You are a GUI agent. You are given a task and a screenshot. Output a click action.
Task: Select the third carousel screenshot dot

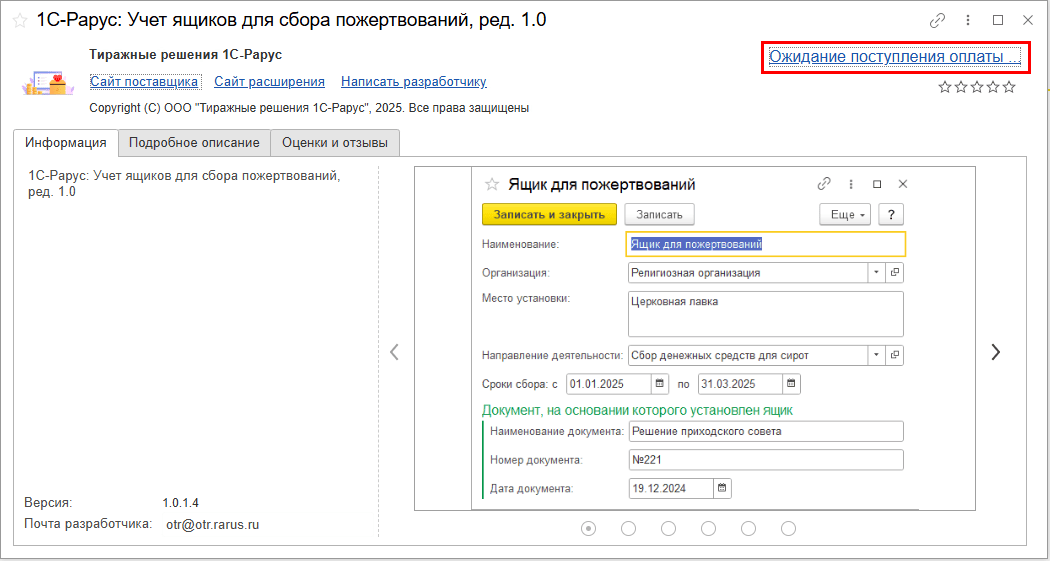[668, 529]
